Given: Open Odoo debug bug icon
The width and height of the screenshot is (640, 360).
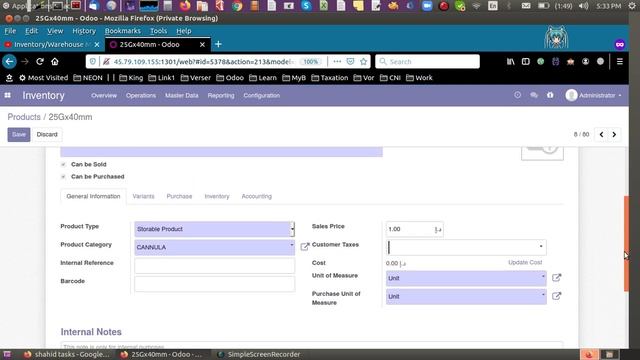Looking at the screenshot, I should pos(550,95).
